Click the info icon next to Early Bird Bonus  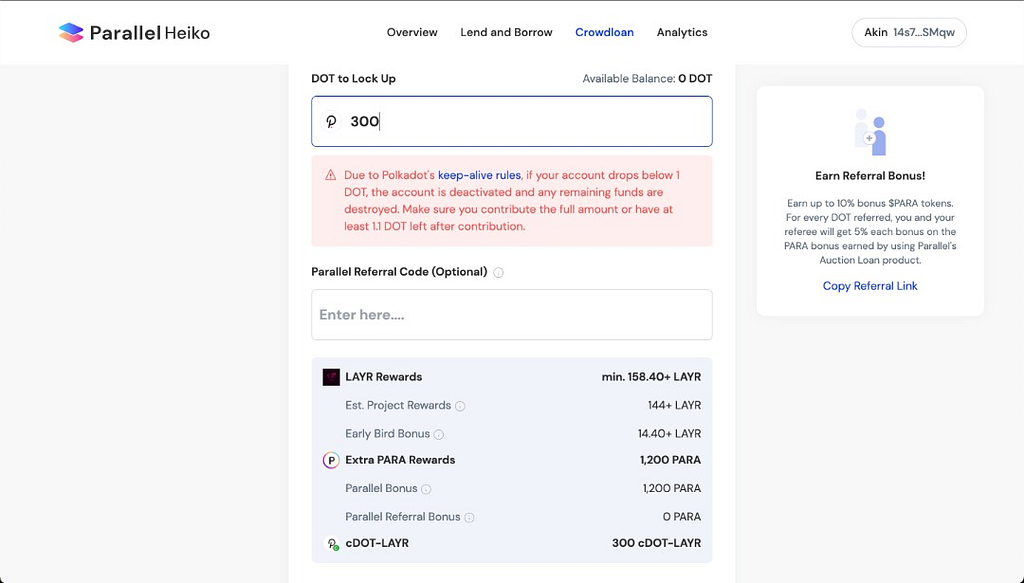pyautogui.click(x=439, y=434)
